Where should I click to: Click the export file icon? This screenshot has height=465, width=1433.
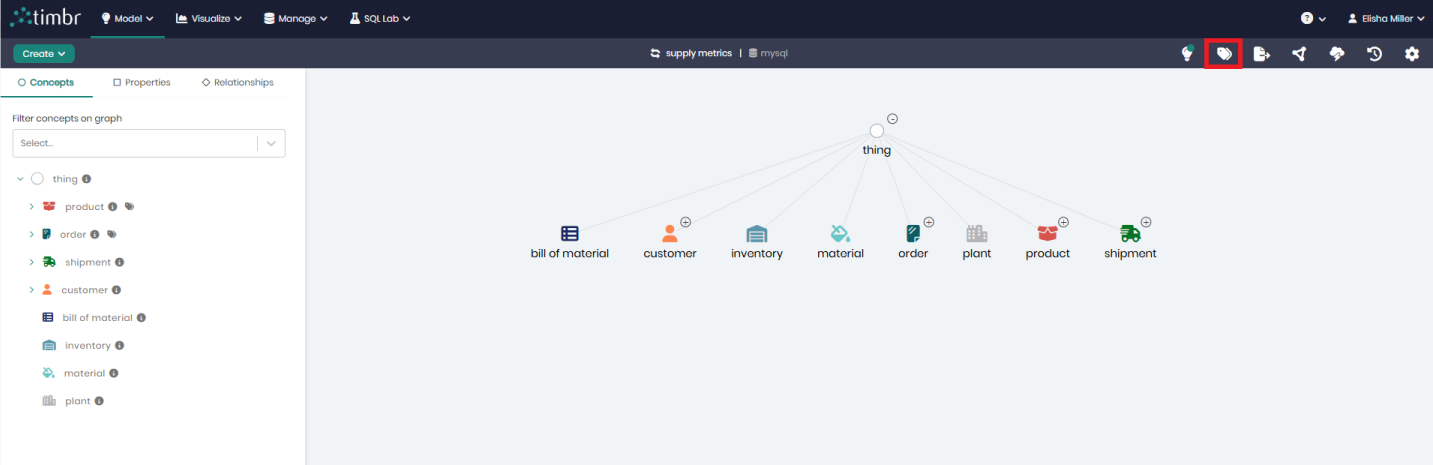click(x=1262, y=54)
